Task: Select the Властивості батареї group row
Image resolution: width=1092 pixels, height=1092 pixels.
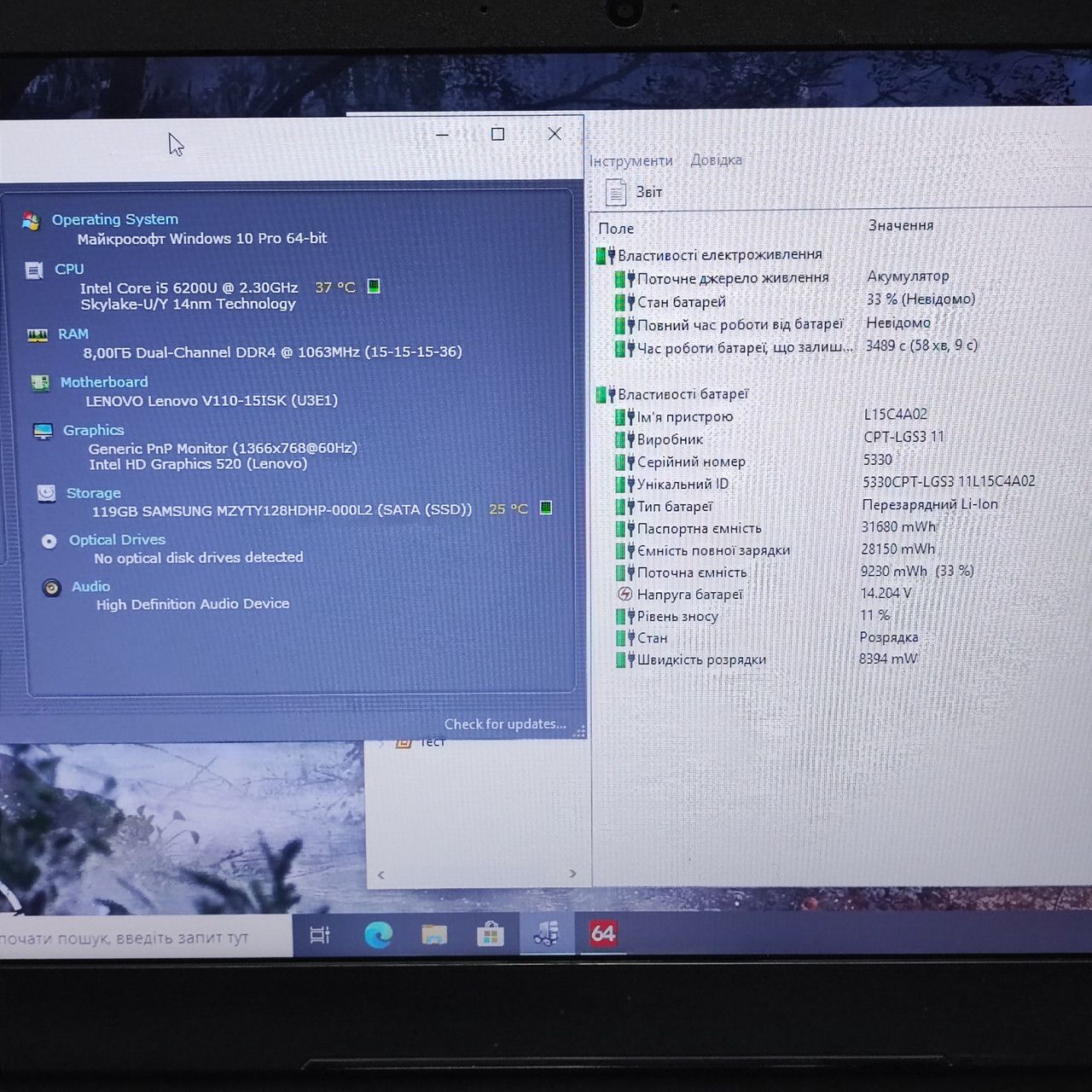Action: [673, 394]
